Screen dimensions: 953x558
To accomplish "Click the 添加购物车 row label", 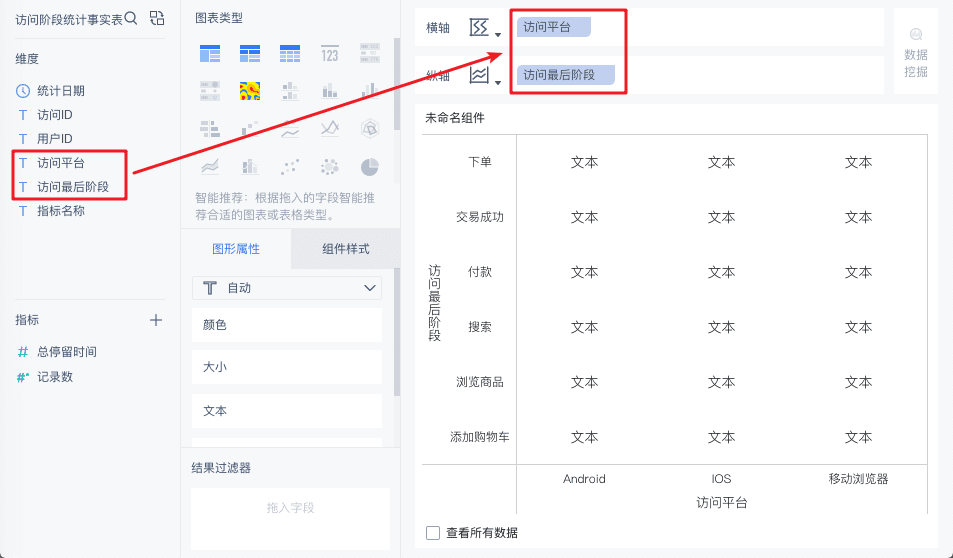I will (x=480, y=437).
